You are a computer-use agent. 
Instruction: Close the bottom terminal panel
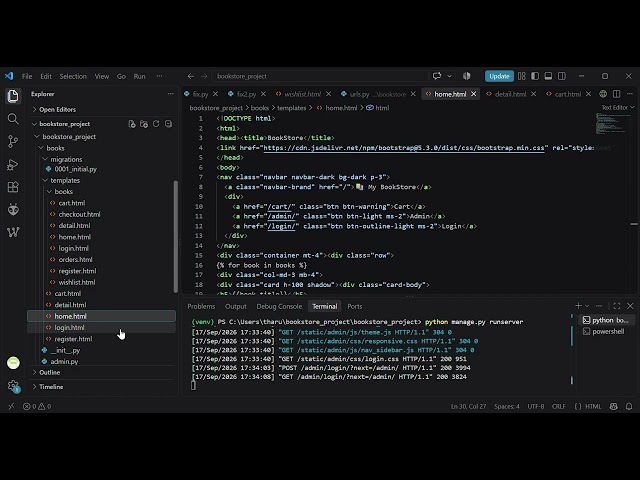point(630,306)
